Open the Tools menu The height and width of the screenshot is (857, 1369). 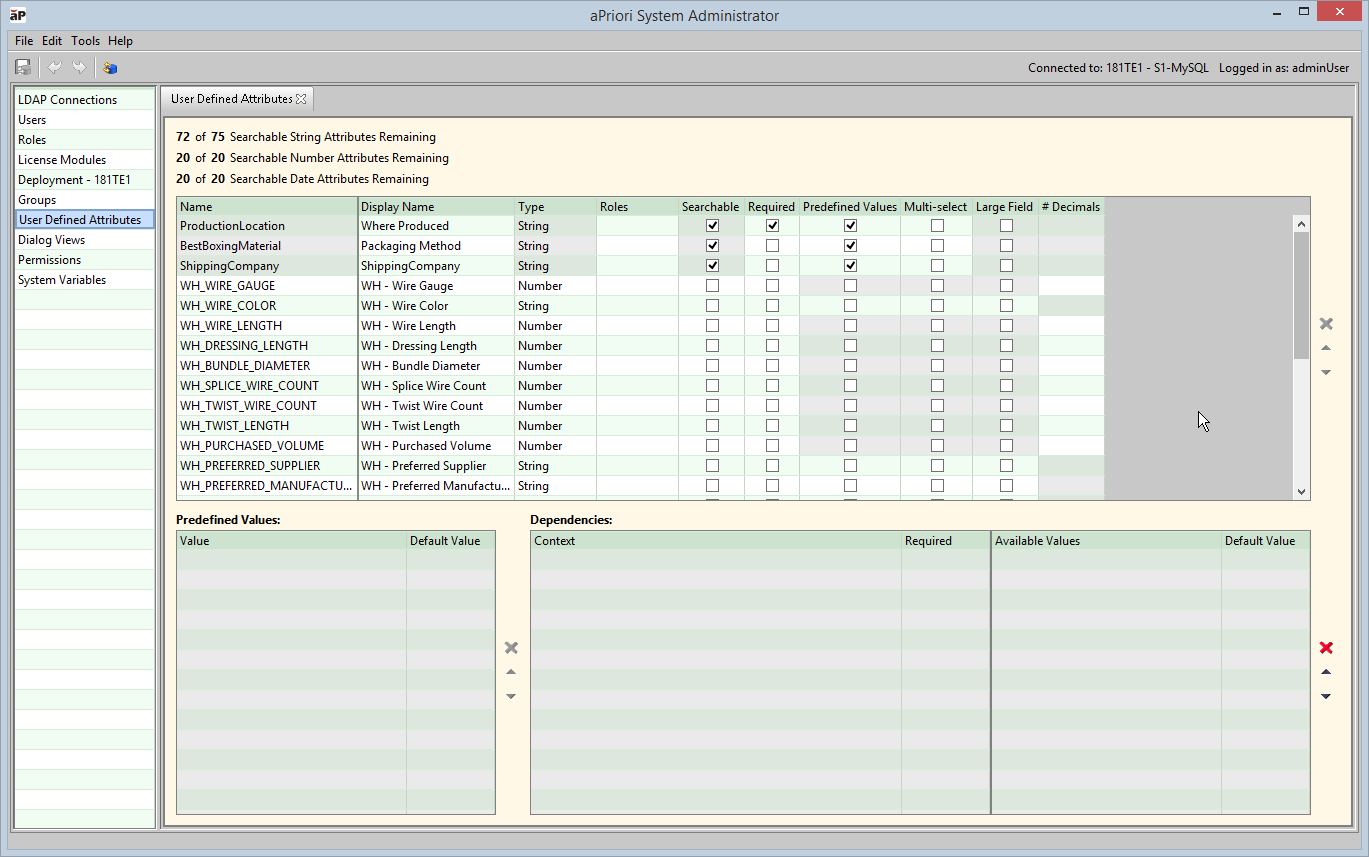click(85, 41)
